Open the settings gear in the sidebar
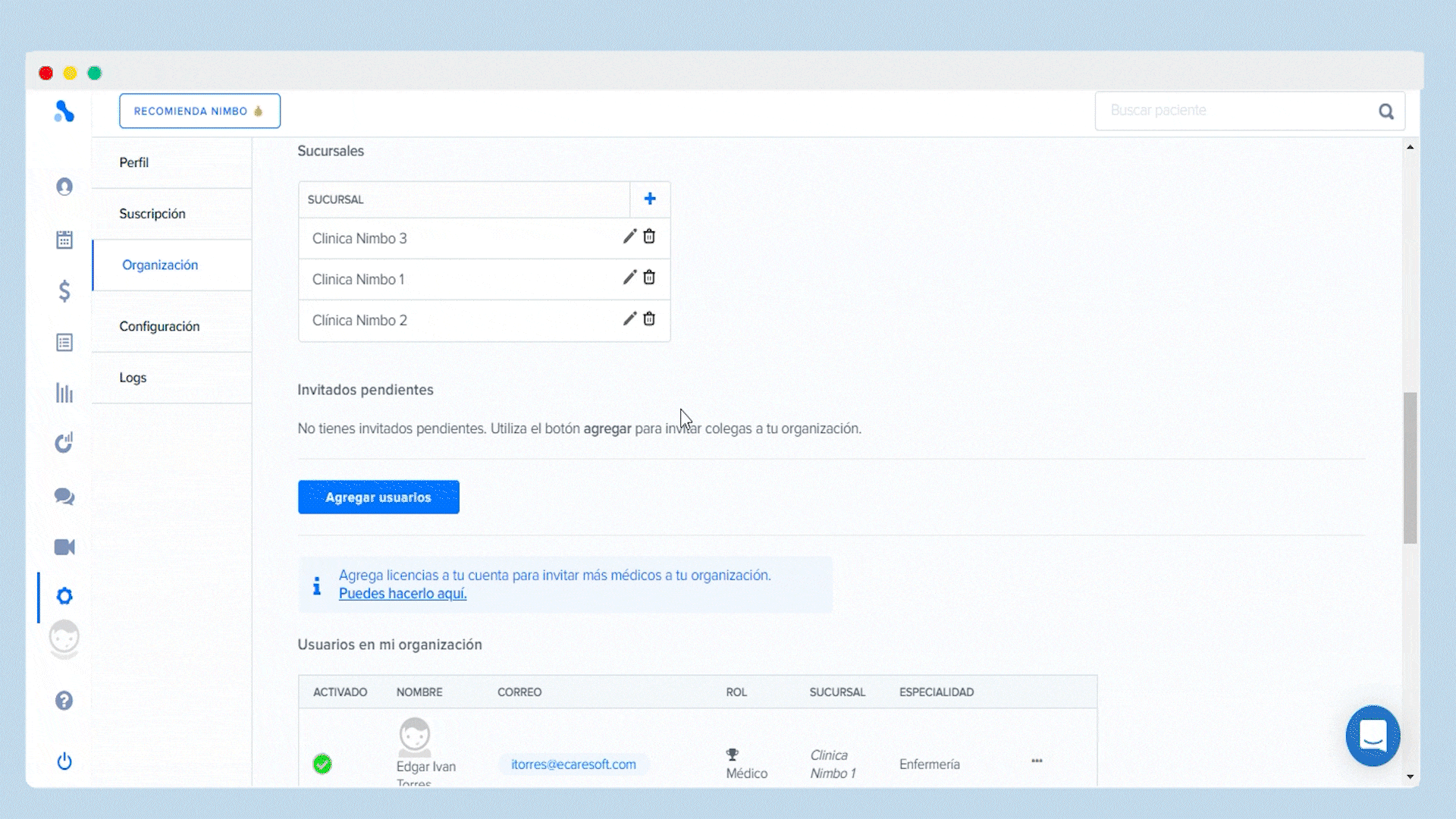 [x=64, y=596]
